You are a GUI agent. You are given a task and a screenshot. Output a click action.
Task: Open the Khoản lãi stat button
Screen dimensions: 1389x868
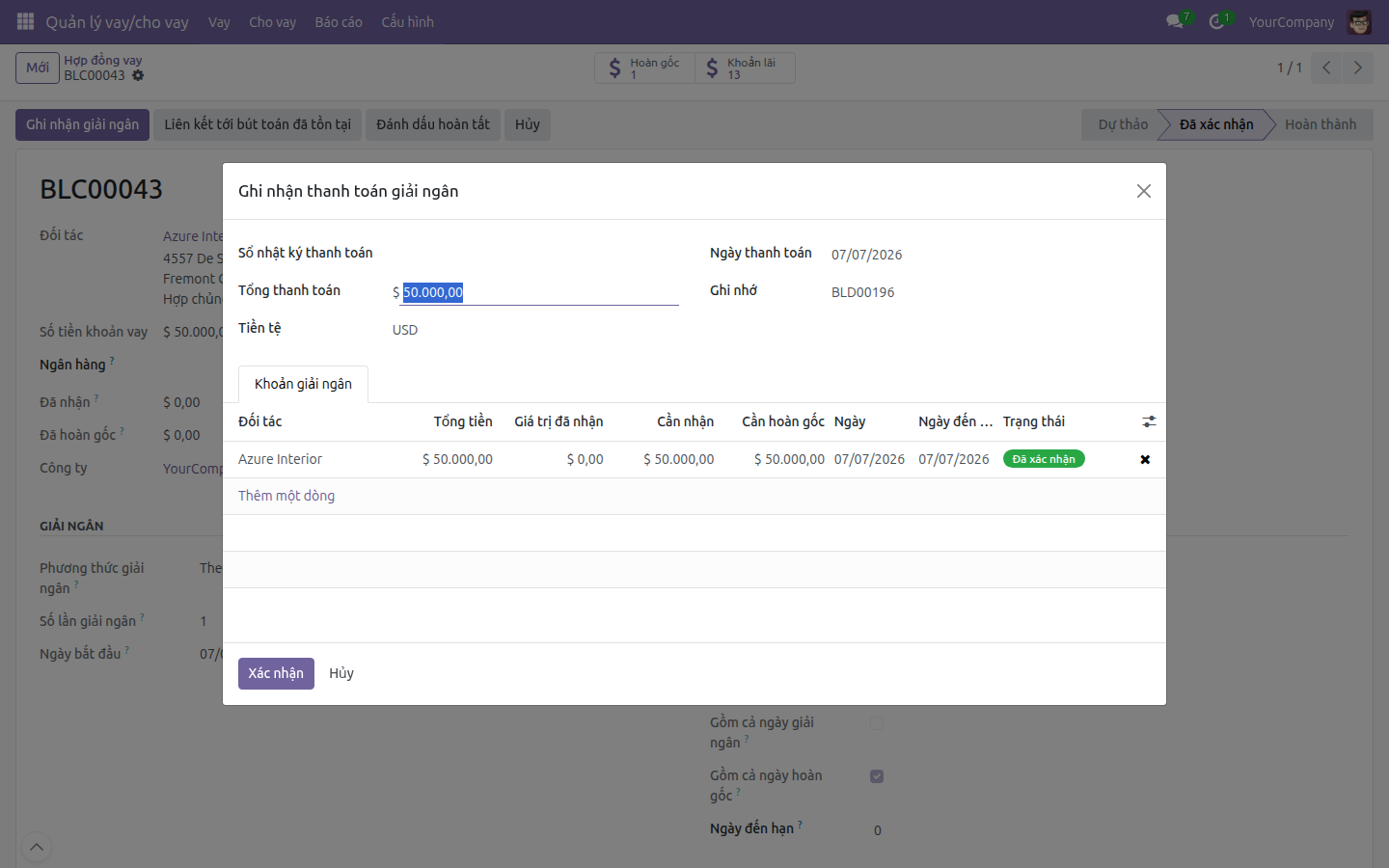pos(745,68)
